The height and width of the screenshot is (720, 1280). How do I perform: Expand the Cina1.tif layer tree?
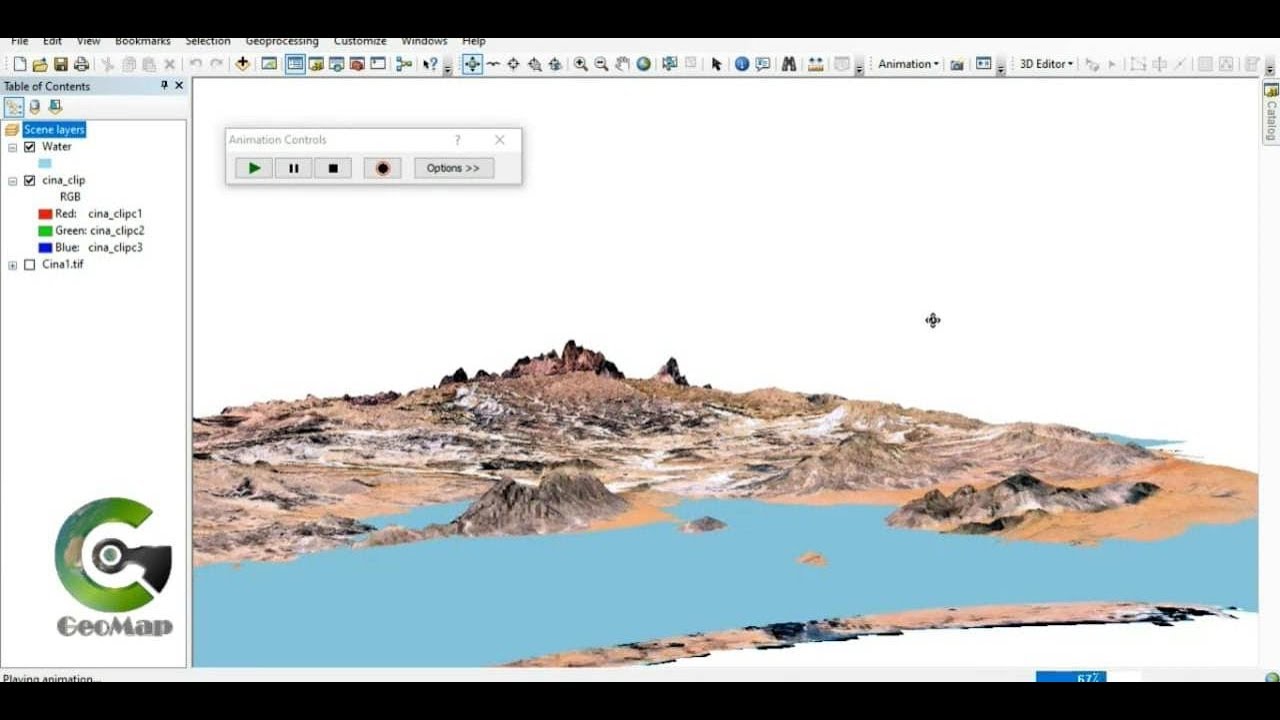pyautogui.click(x=12, y=265)
